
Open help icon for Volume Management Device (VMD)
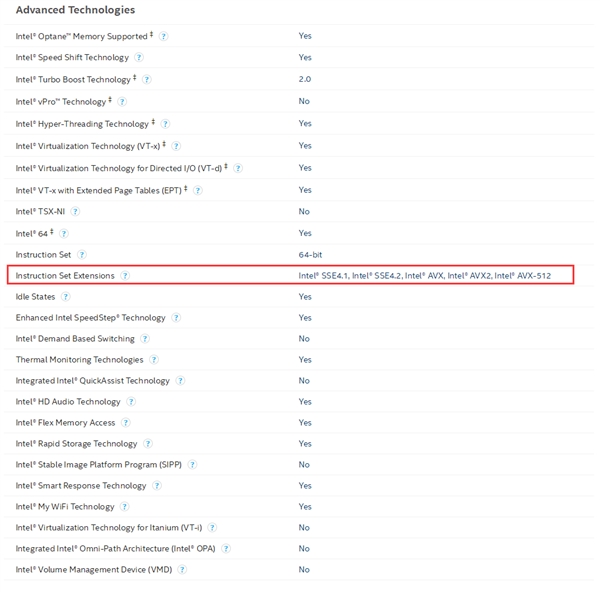coord(183,570)
